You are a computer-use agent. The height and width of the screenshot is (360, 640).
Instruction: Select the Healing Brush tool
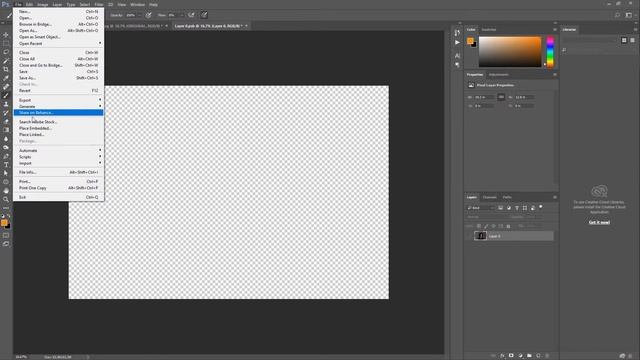tap(6, 87)
